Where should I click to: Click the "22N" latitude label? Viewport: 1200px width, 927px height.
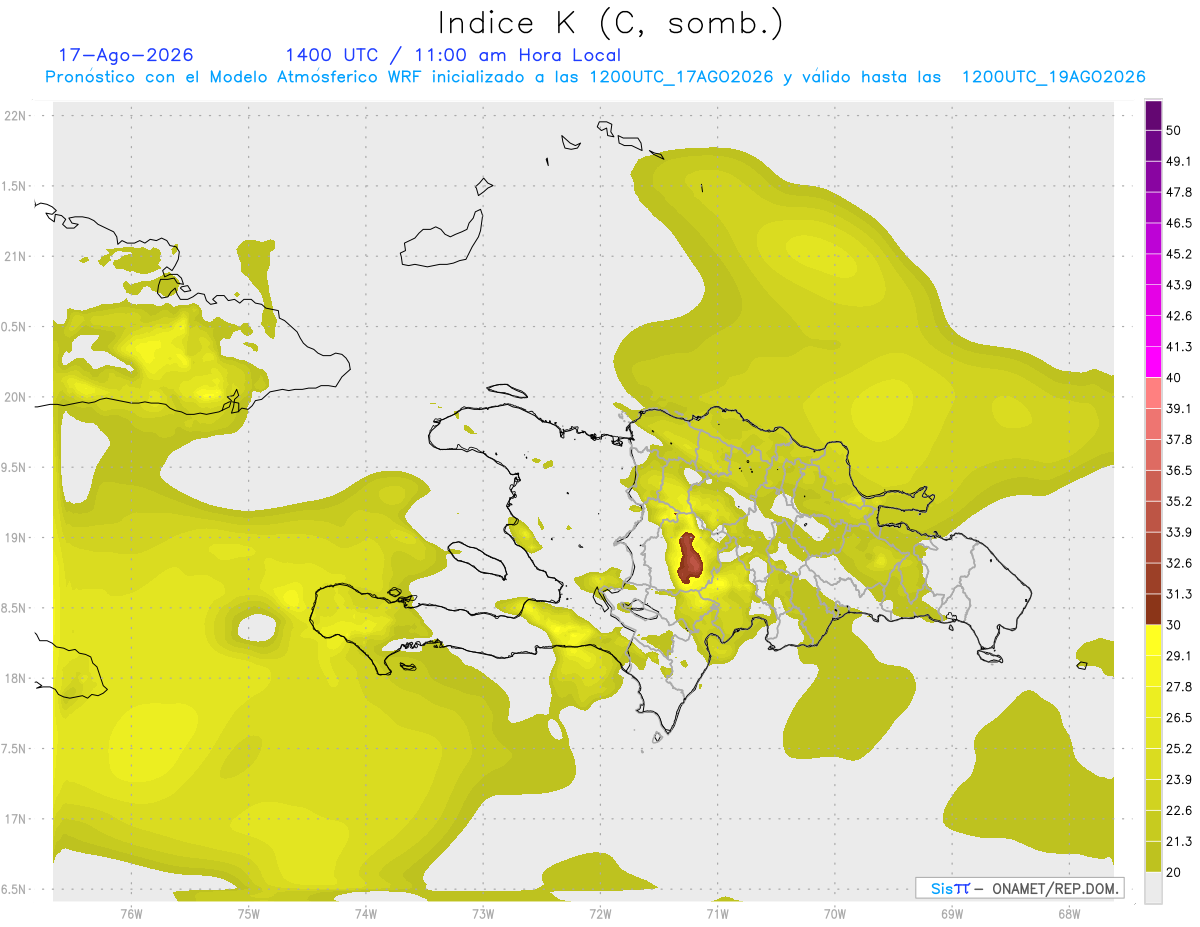point(15,115)
